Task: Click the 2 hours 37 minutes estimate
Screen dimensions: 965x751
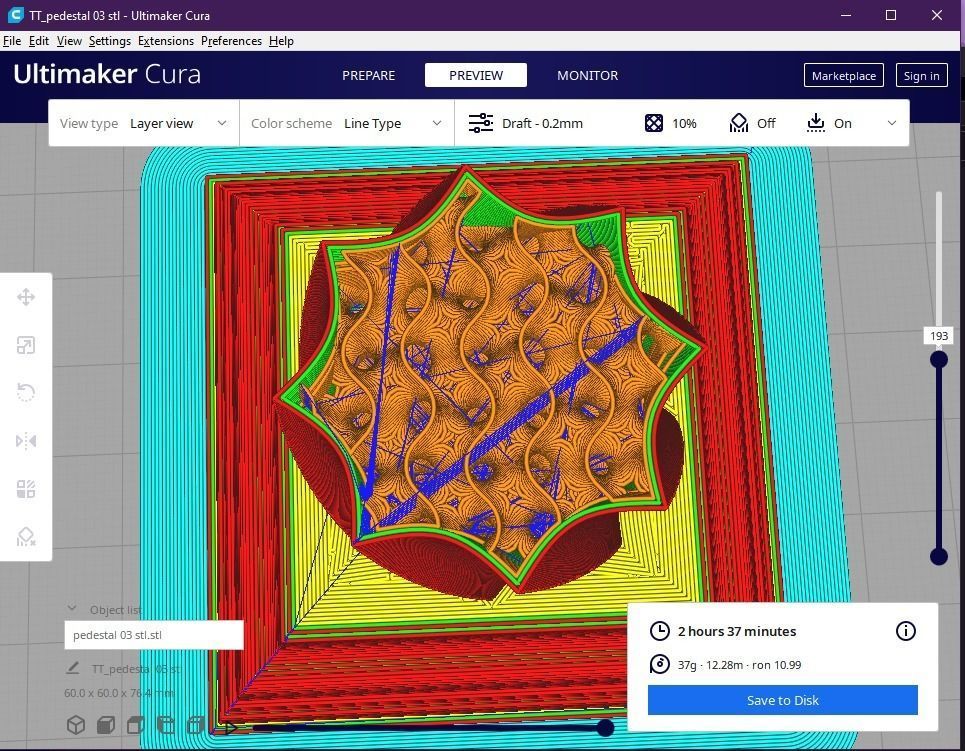Action: pos(737,631)
